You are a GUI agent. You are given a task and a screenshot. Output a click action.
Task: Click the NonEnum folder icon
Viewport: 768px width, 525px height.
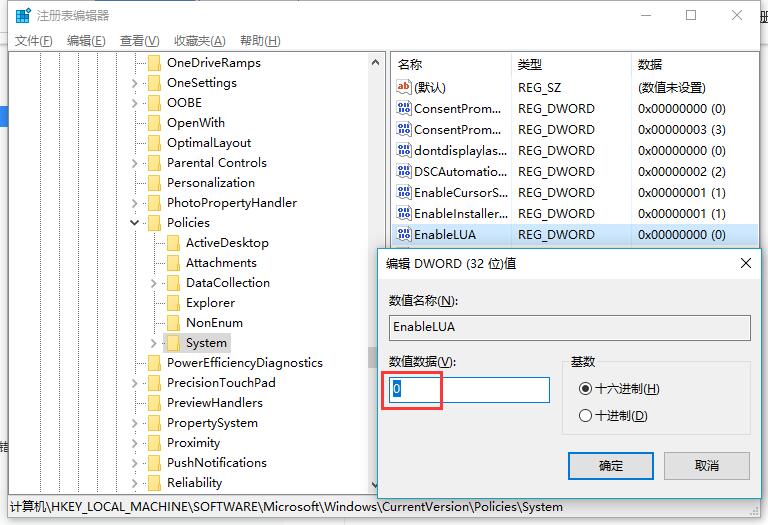(173, 323)
